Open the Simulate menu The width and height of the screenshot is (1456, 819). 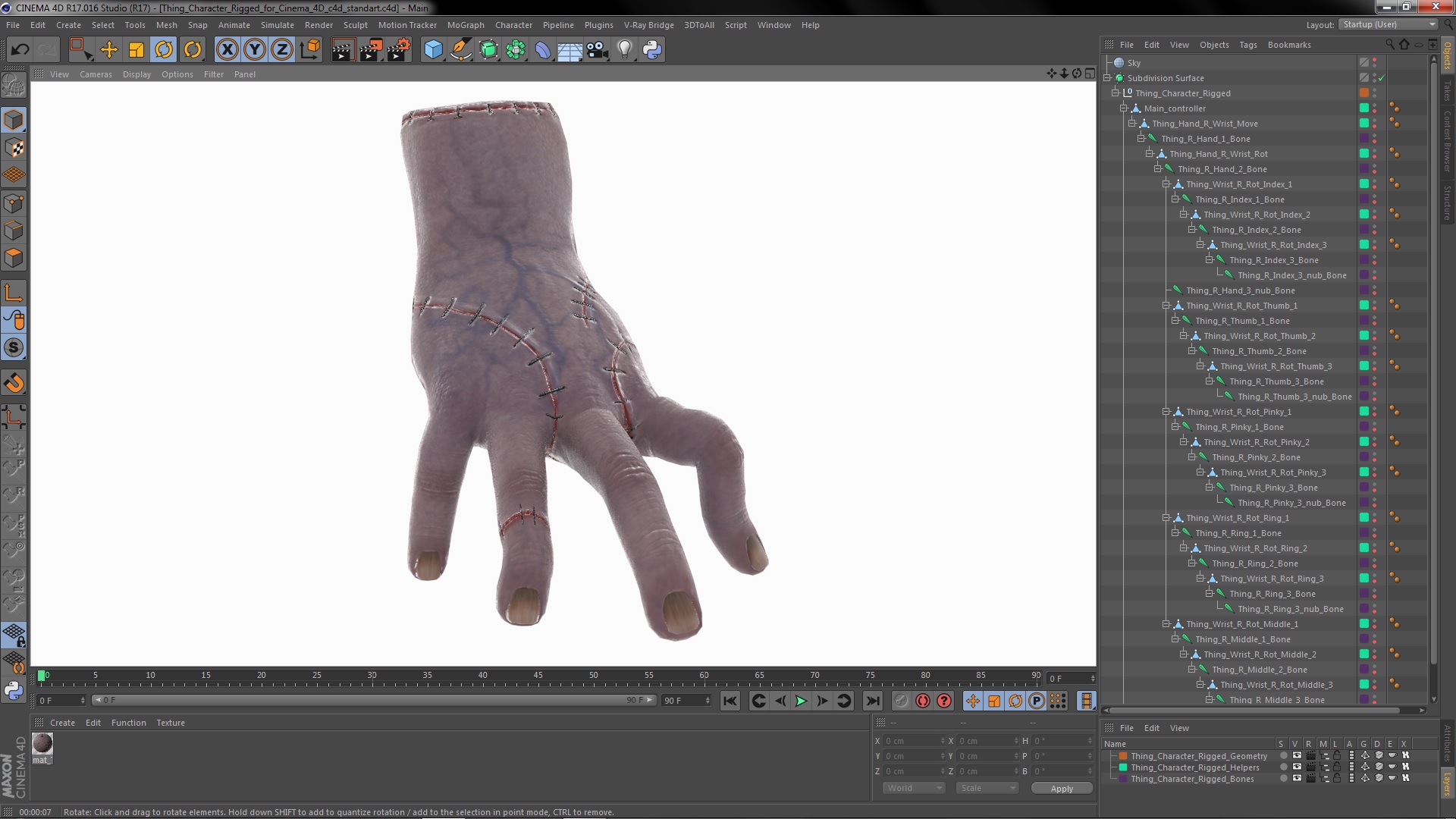coord(278,25)
